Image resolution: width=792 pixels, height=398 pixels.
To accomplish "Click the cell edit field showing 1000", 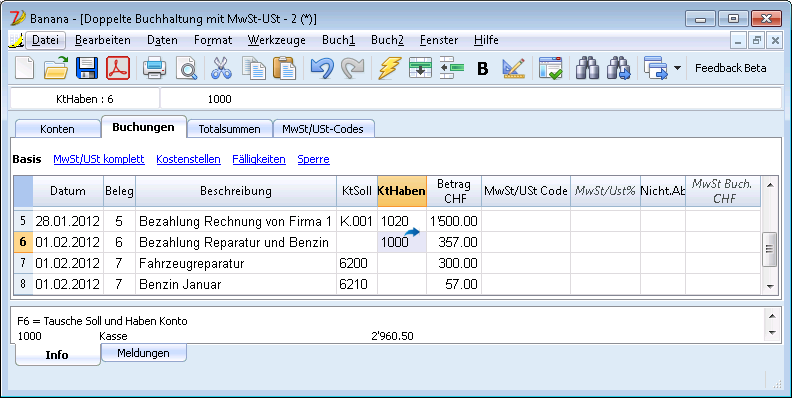I will 471,99.
